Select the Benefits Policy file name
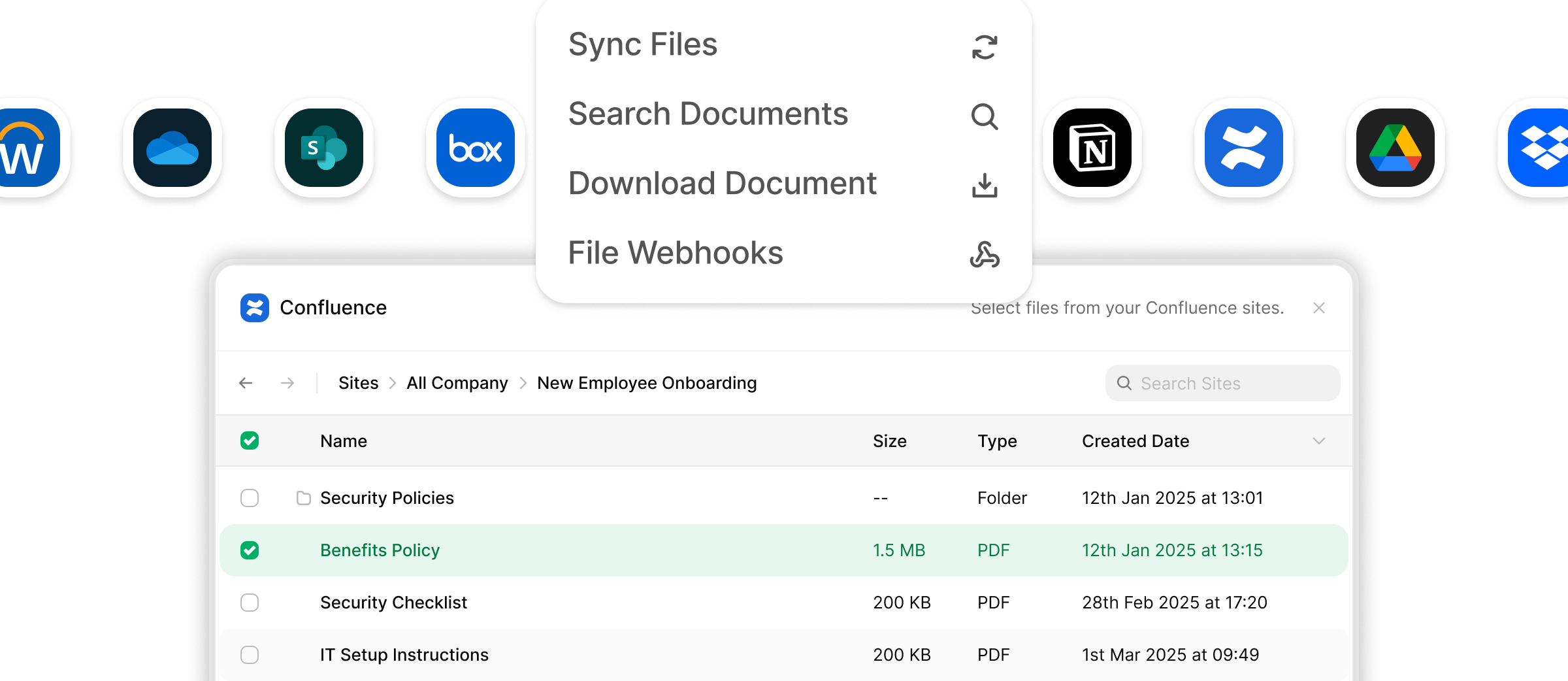This screenshot has height=681, width=1568. click(x=380, y=550)
